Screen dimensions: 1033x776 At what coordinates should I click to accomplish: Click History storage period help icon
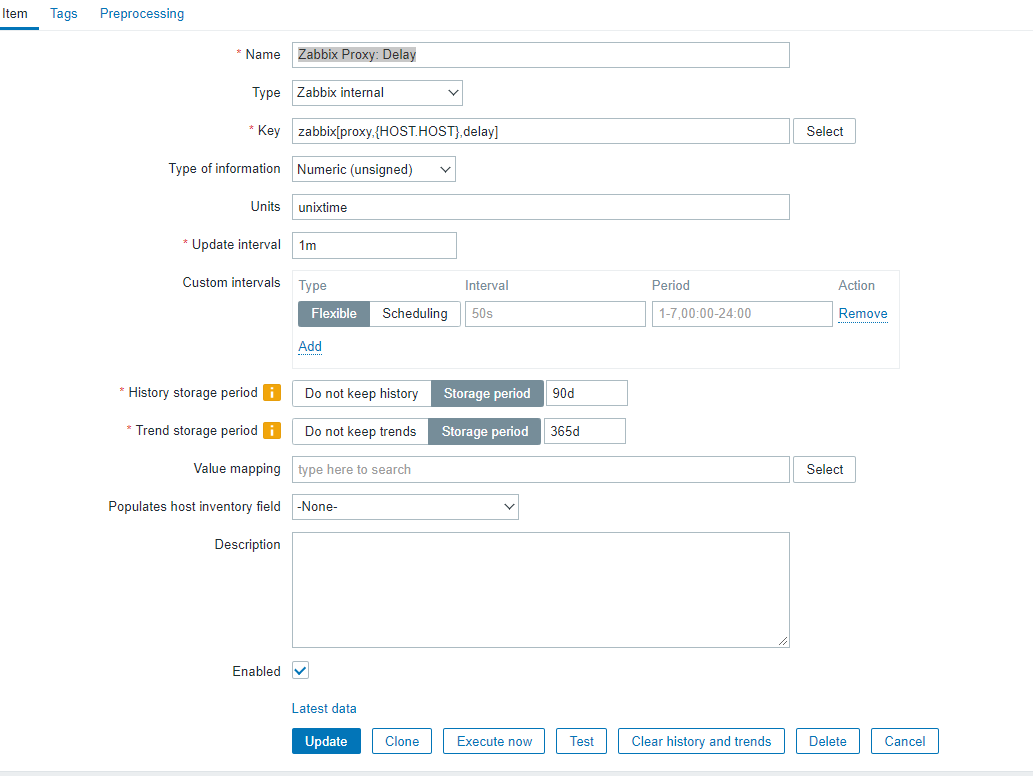tap(271, 393)
